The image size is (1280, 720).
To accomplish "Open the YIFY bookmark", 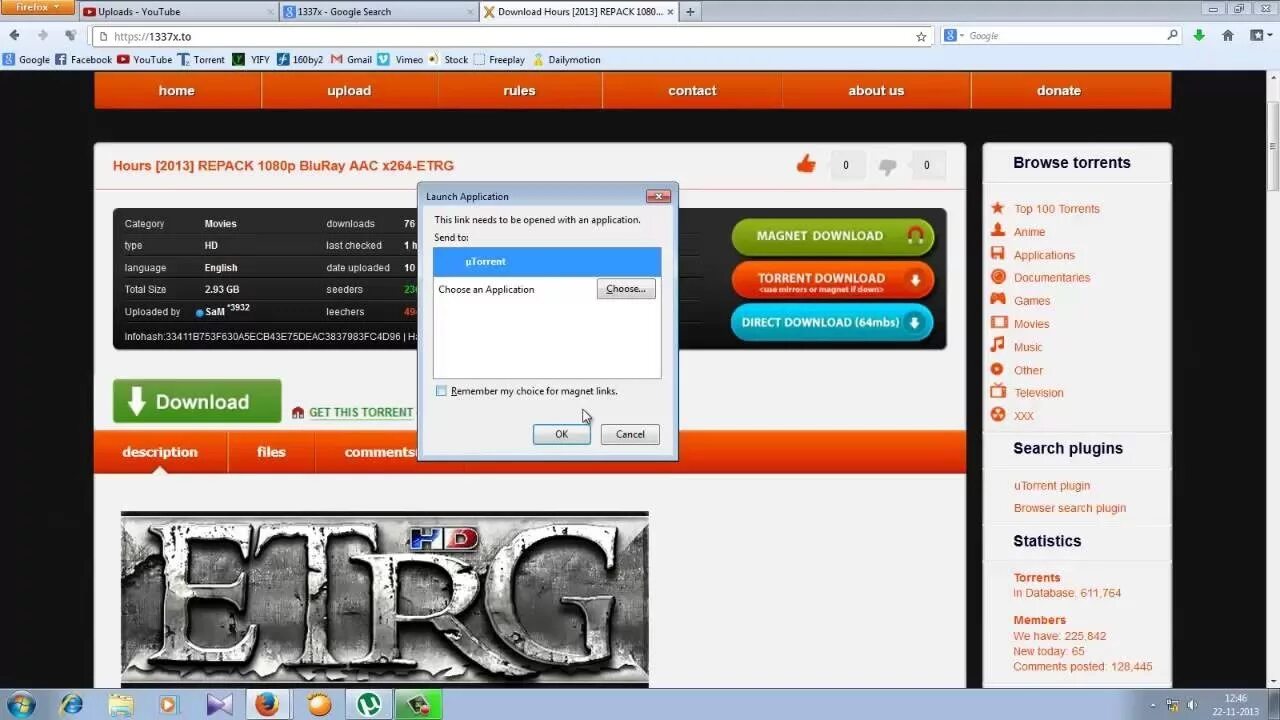I will point(251,59).
